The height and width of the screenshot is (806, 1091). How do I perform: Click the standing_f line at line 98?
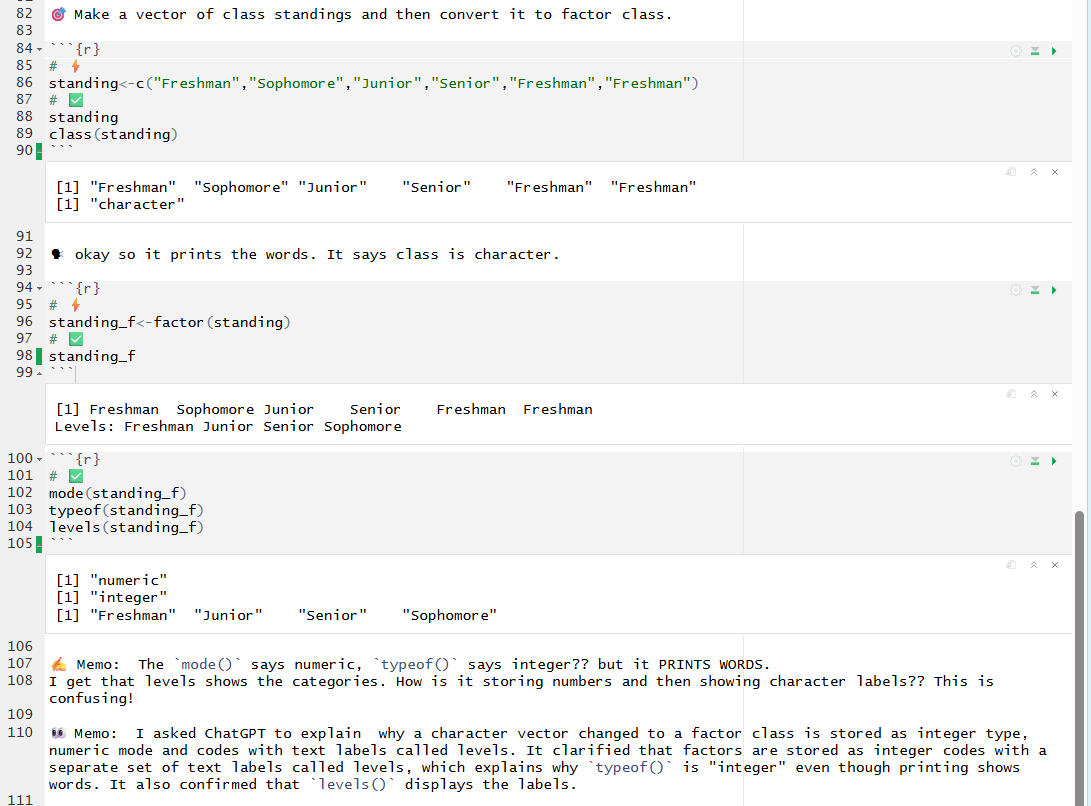92,356
